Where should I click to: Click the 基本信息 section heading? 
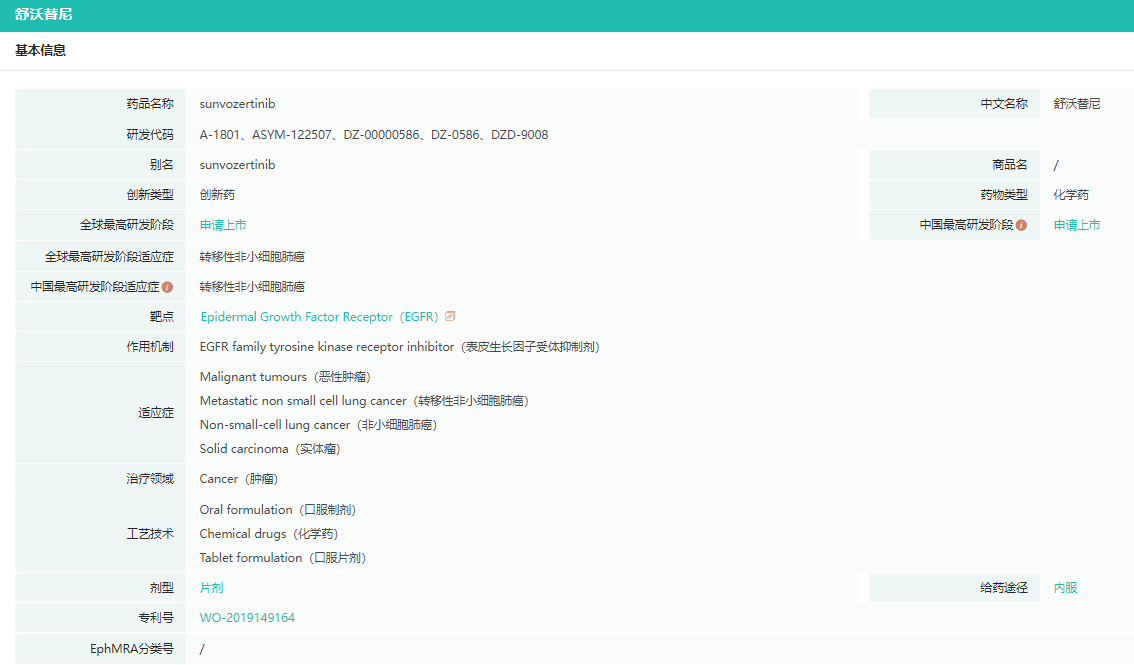point(40,51)
